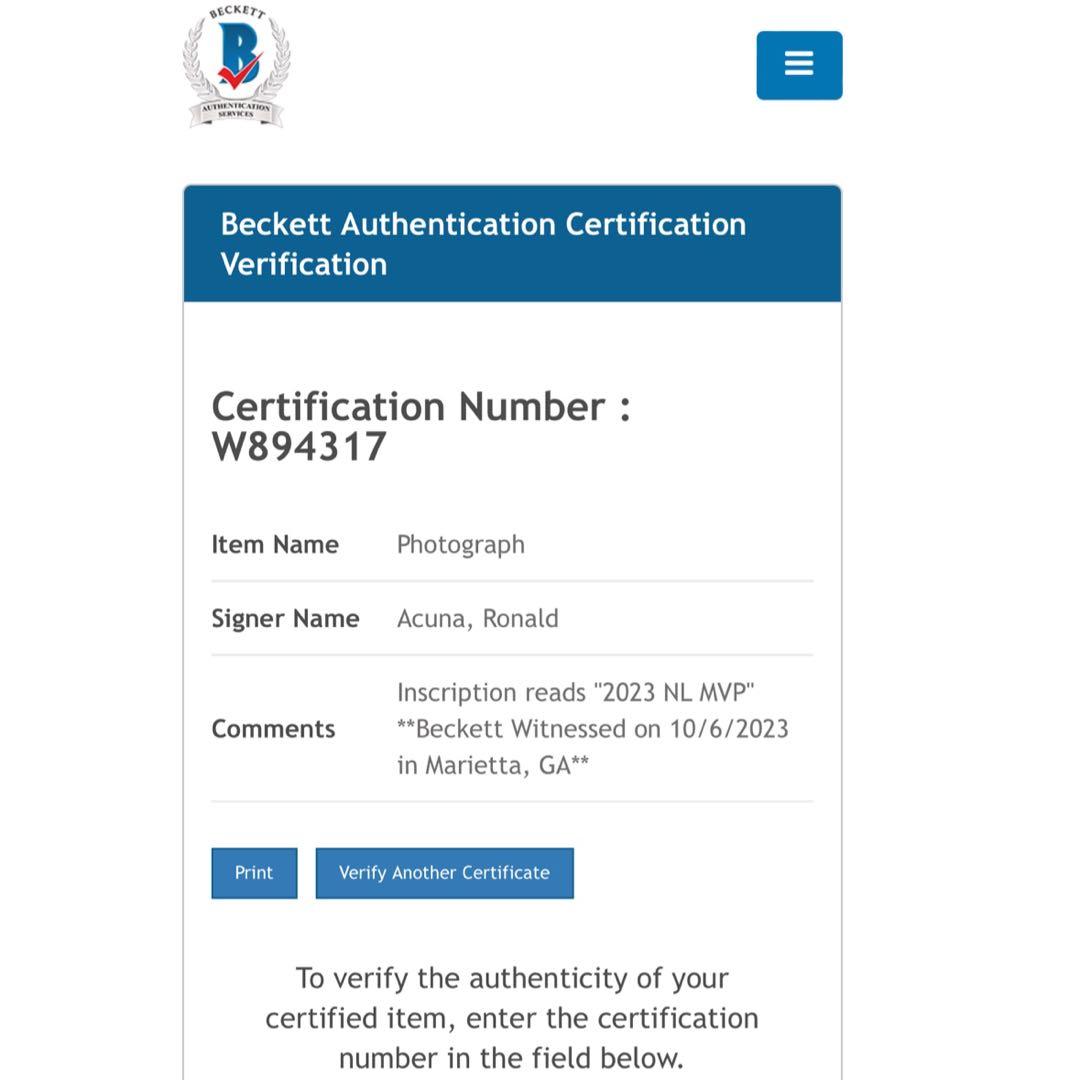Click the Beckett Witnessed on 10/6/2023 line
This screenshot has height=1080, width=1080.
tap(592, 729)
